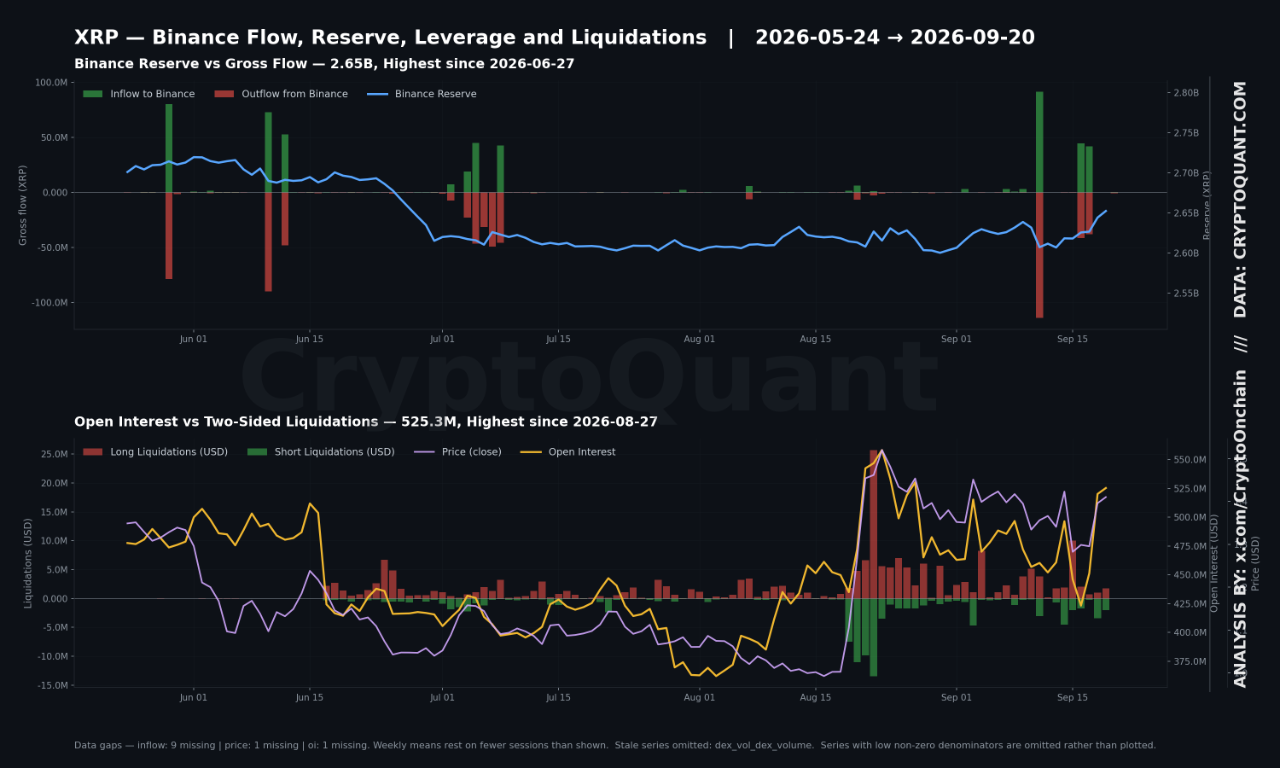Click the Short Liquidations (USD) legend swatch
1280x768 pixels.
point(257,452)
